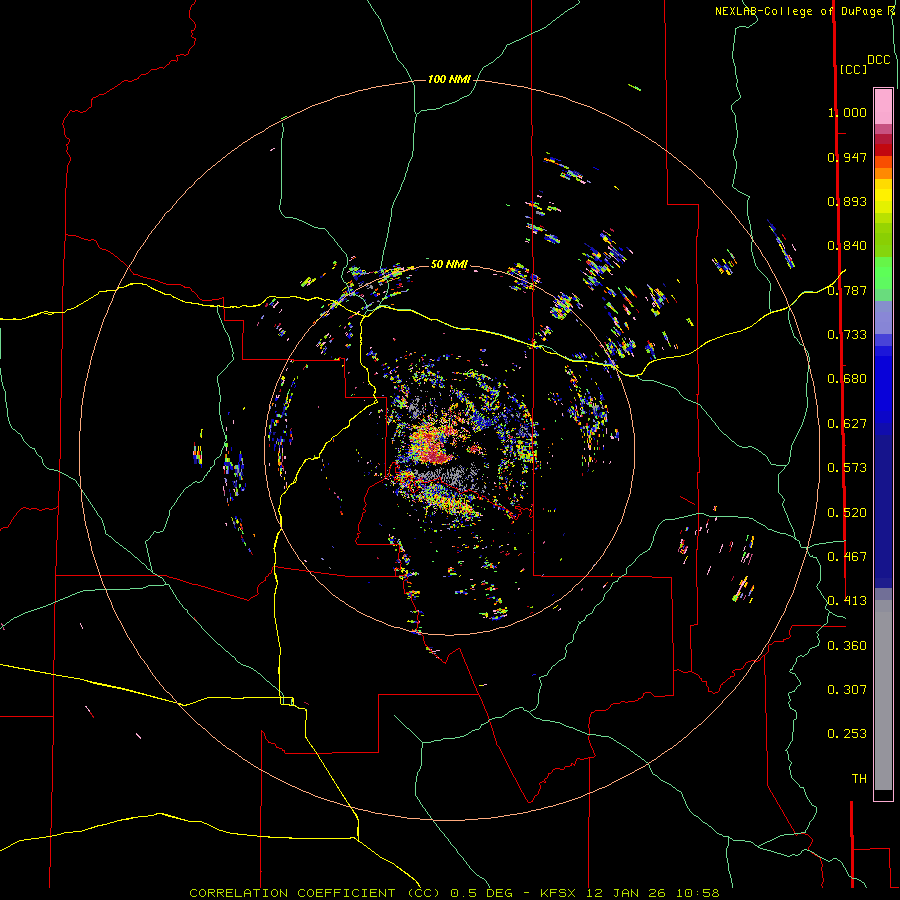Select the 0.947 legend value
The height and width of the screenshot is (900, 900).
[x=847, y=157]
